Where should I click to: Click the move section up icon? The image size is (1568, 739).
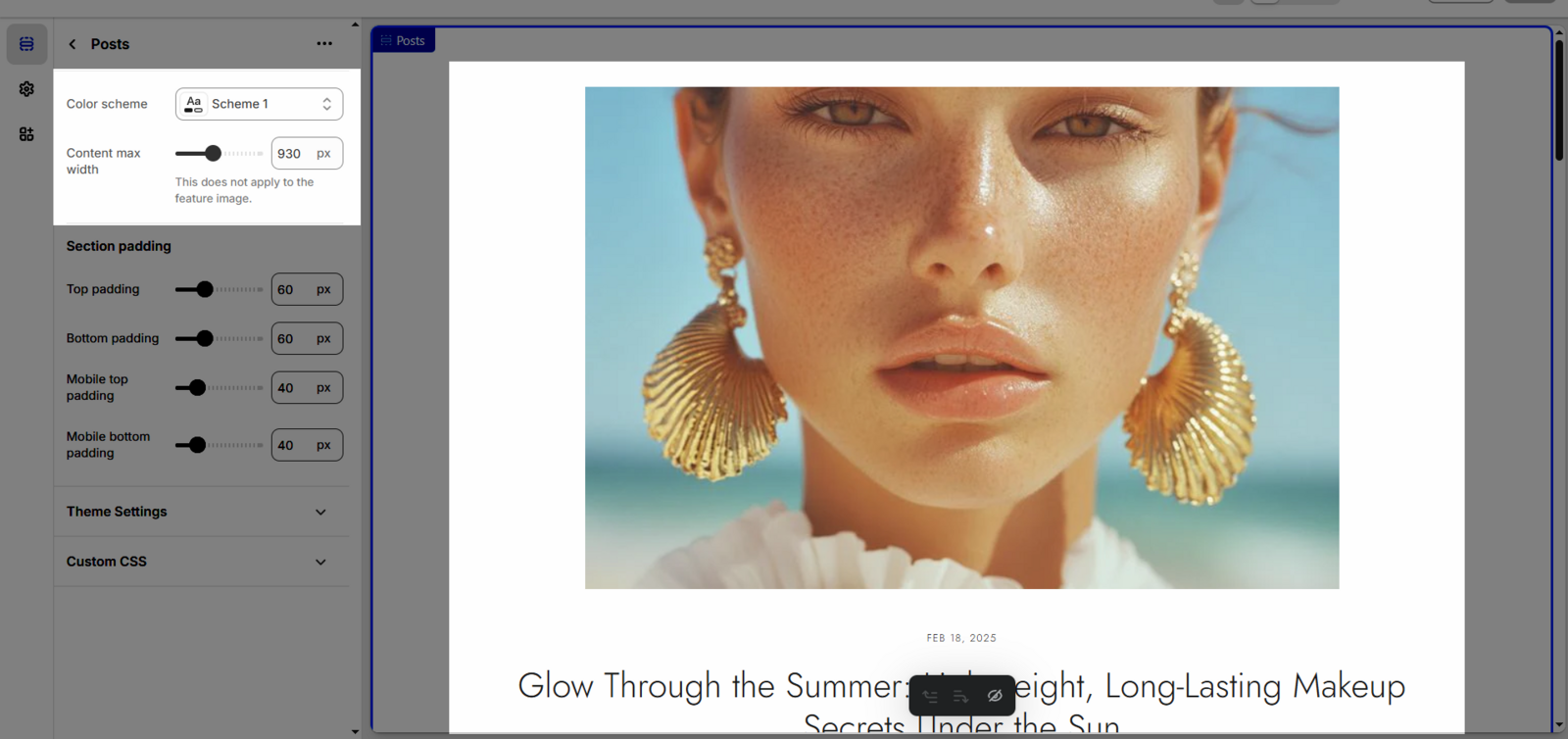click(x=930, y=696)
